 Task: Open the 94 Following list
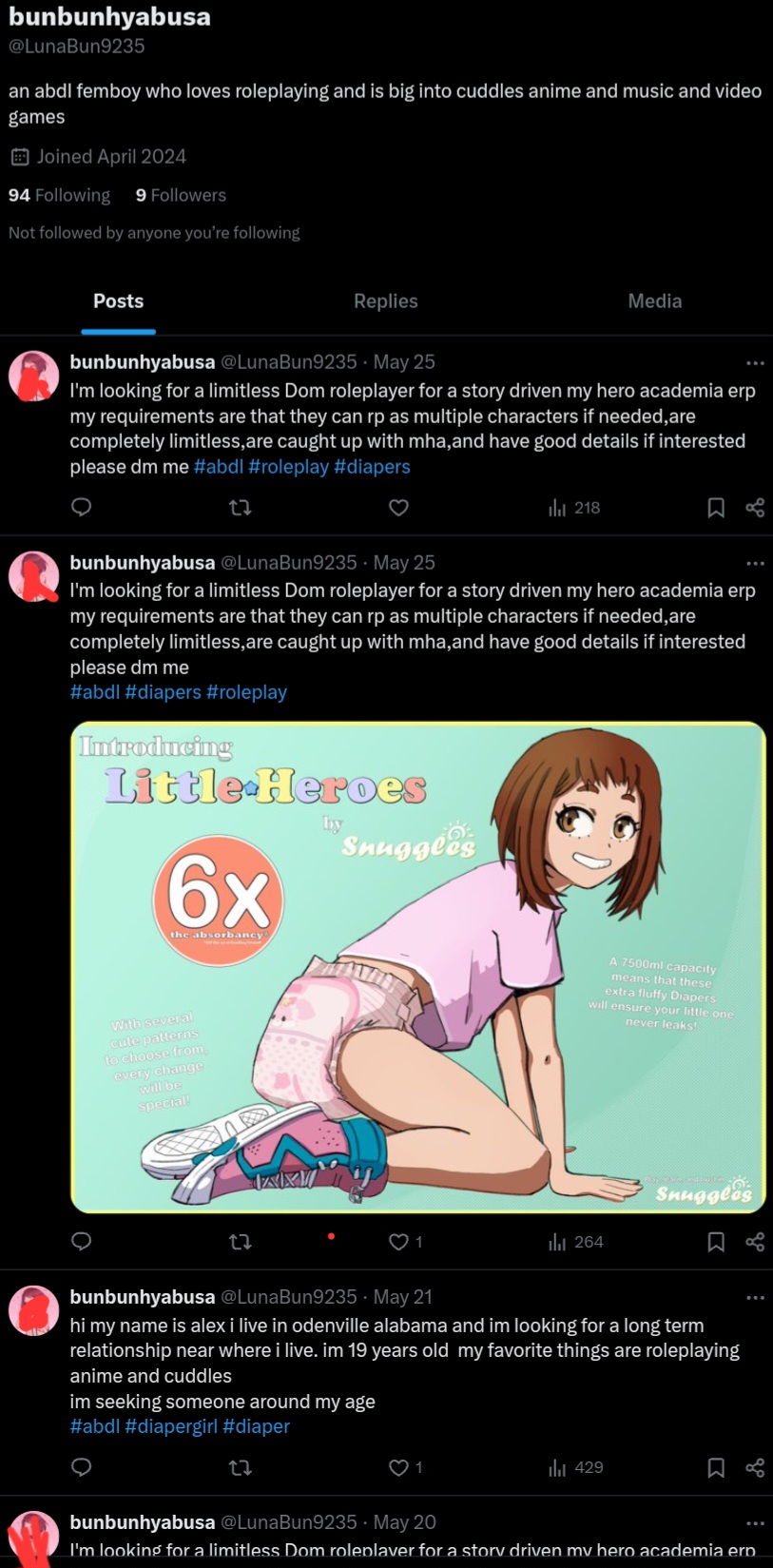coord(59,195)
